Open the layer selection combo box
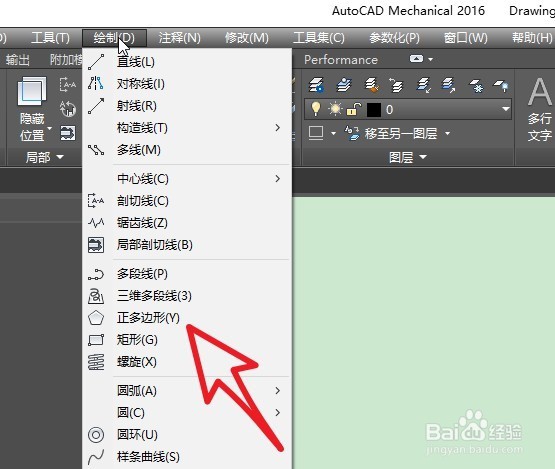Viewport: 555px width, 469px height. point(408,109)
